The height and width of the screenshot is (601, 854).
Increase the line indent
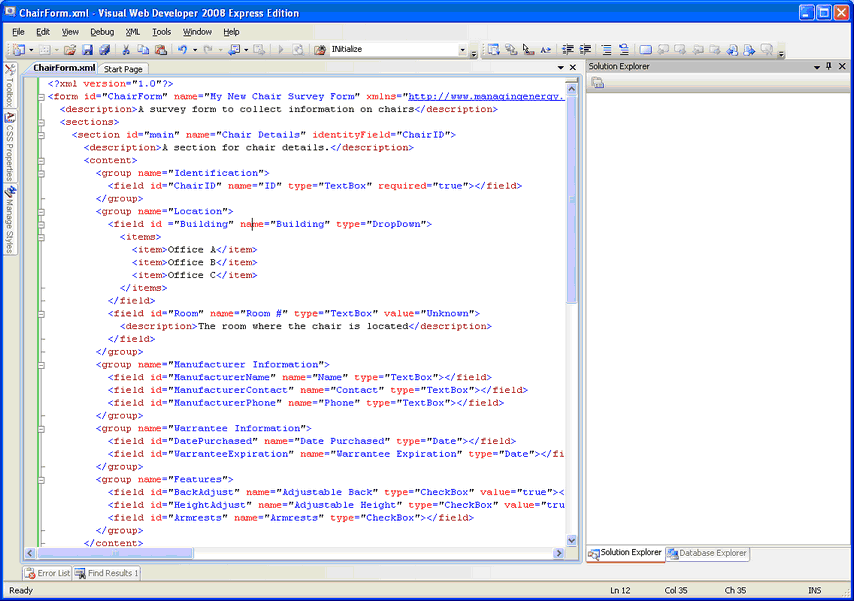[x=585, y=50]
